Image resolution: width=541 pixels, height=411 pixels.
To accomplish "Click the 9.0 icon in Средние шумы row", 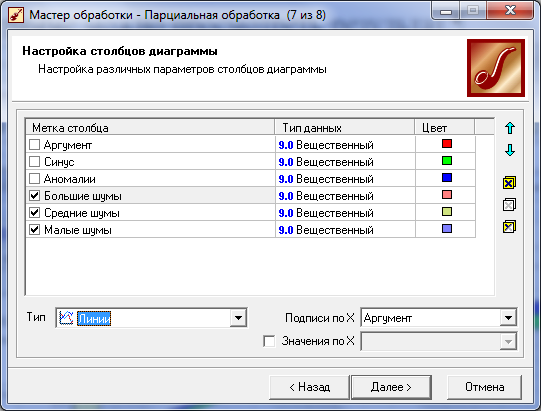I will [x=286, y=213].
